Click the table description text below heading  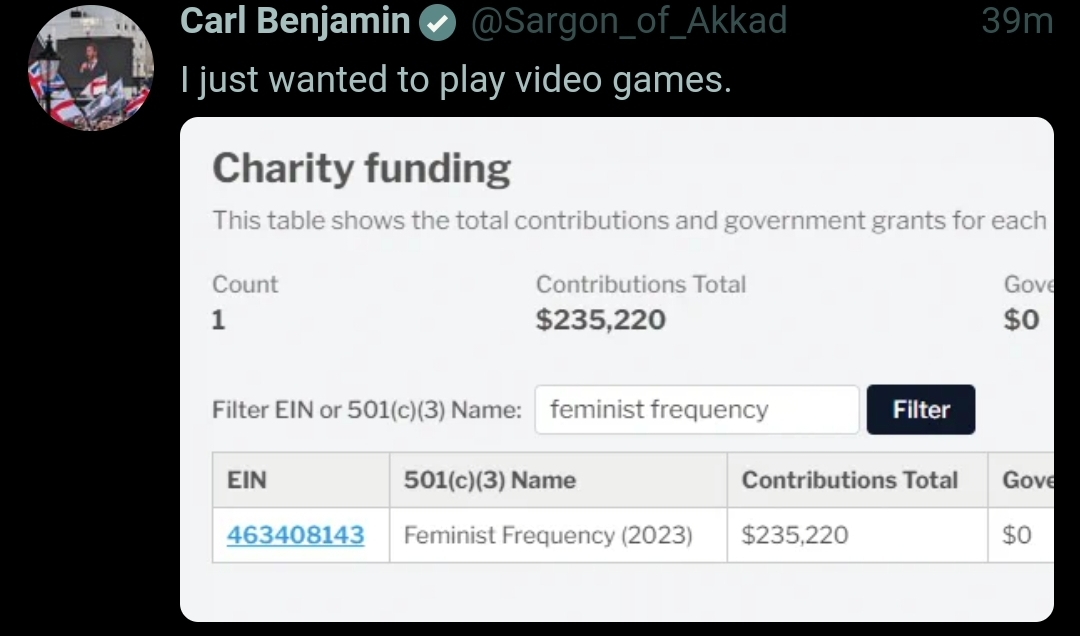pos(630,220)
